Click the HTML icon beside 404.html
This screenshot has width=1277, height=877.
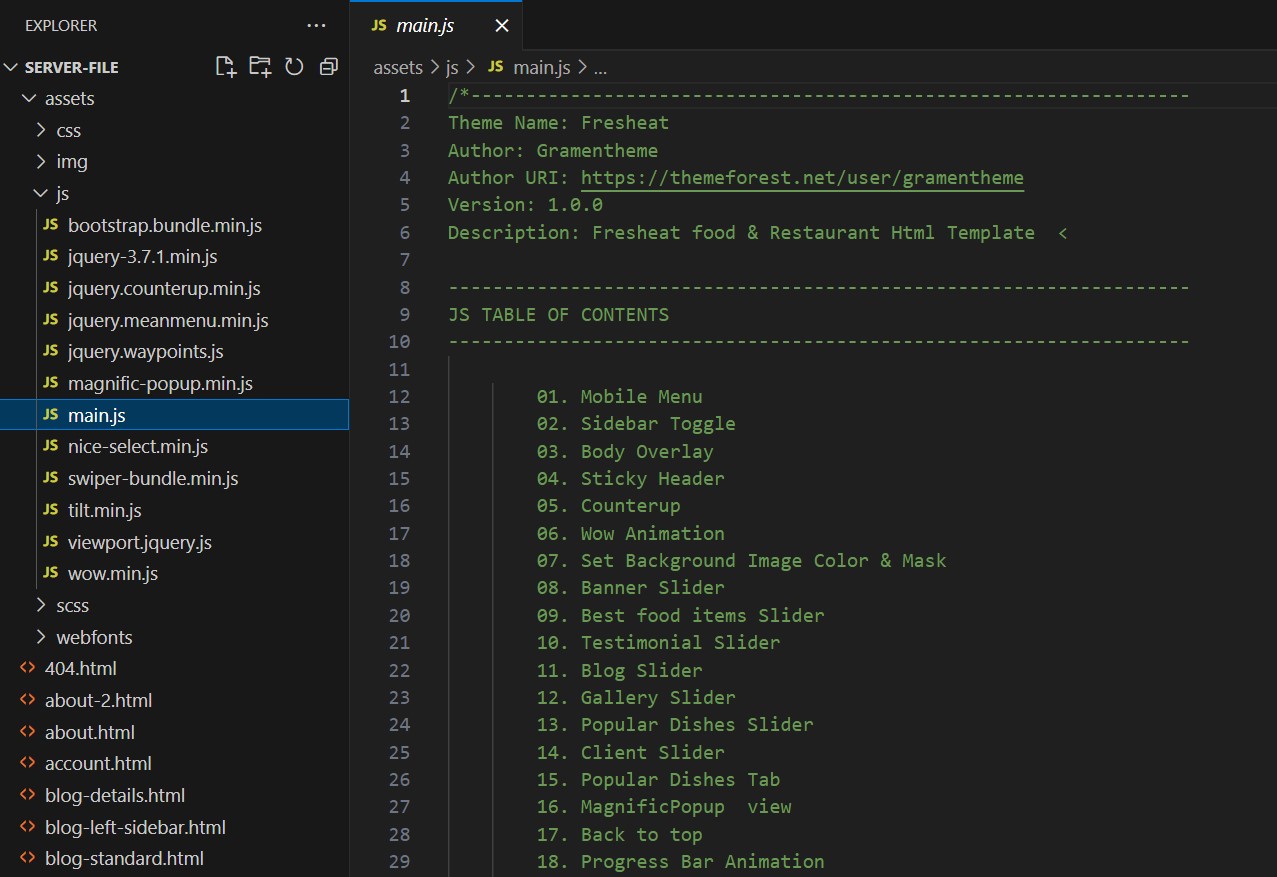(x=27, y=668)
